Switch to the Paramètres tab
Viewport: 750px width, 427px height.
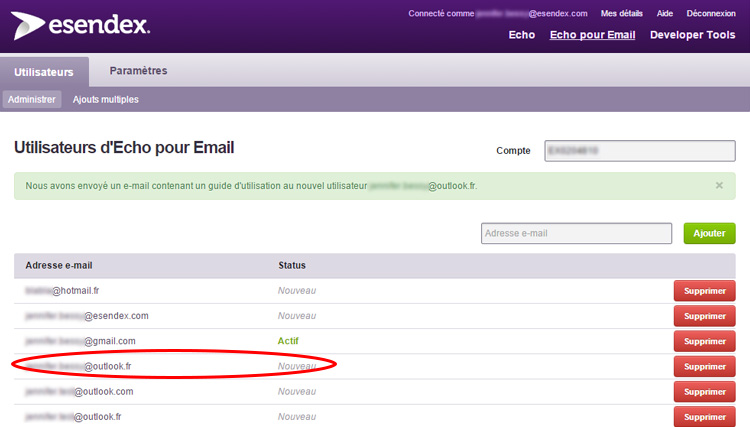point(138,71)
